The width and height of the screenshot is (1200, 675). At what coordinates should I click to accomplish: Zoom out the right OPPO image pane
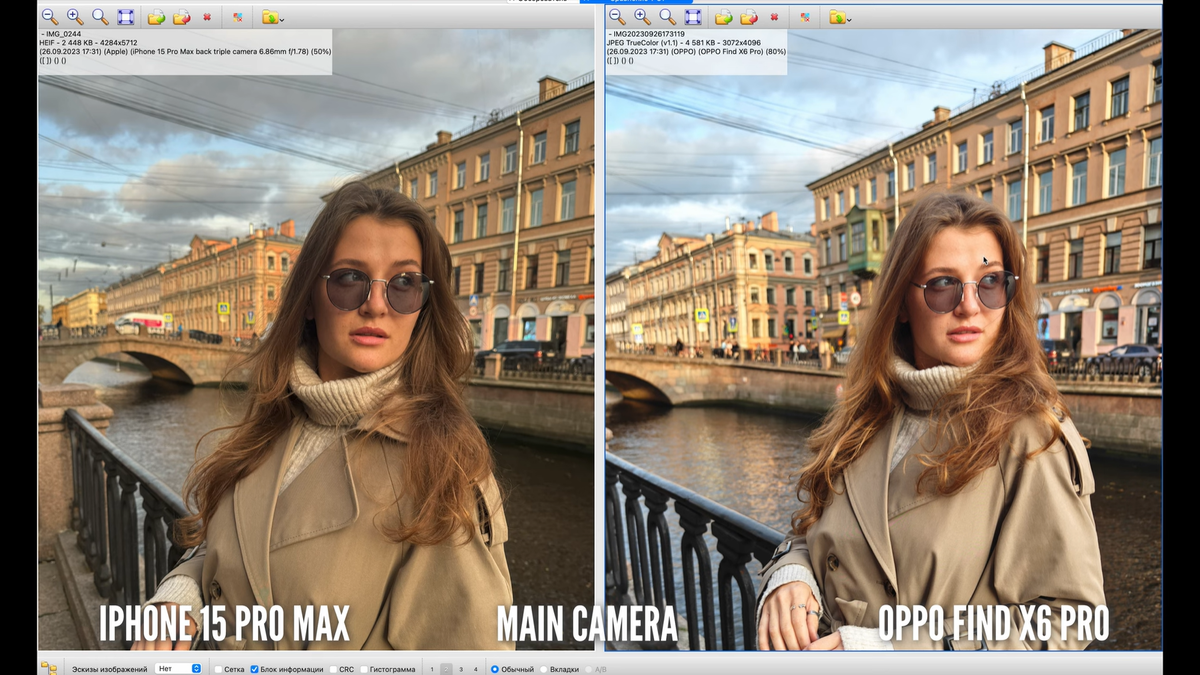(x=617, y=17)
